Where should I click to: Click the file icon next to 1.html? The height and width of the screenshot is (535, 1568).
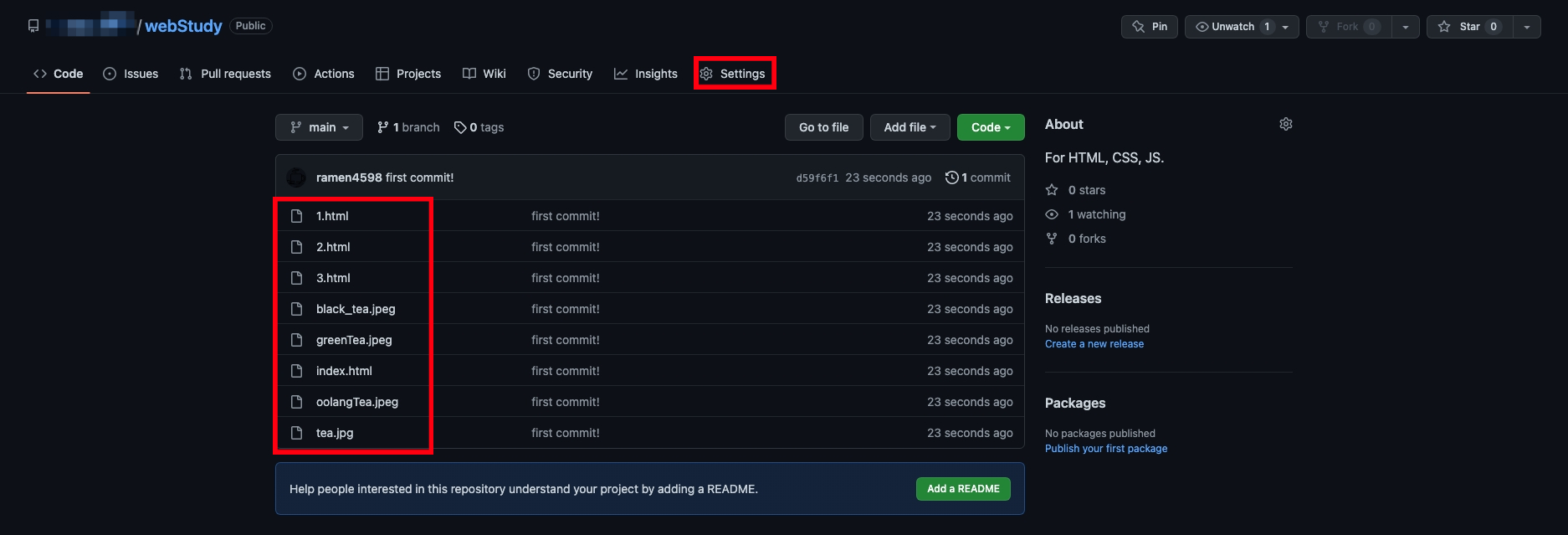[296, 216]
